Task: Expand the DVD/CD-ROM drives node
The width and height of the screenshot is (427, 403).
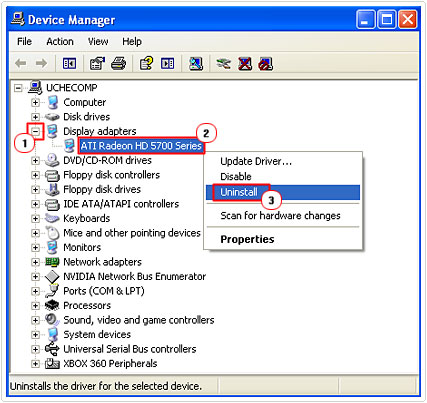Action: 35,161
